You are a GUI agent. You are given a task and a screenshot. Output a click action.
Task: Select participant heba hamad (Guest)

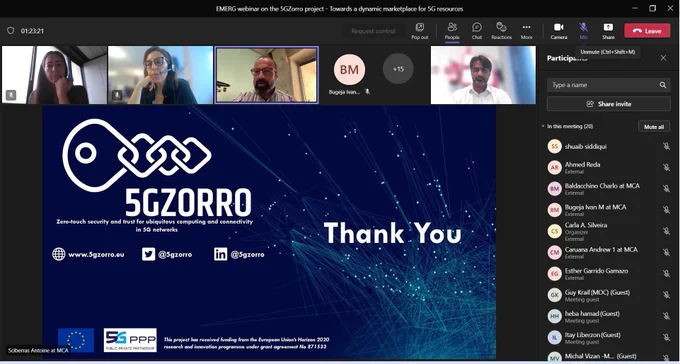(x=608, y=316)
